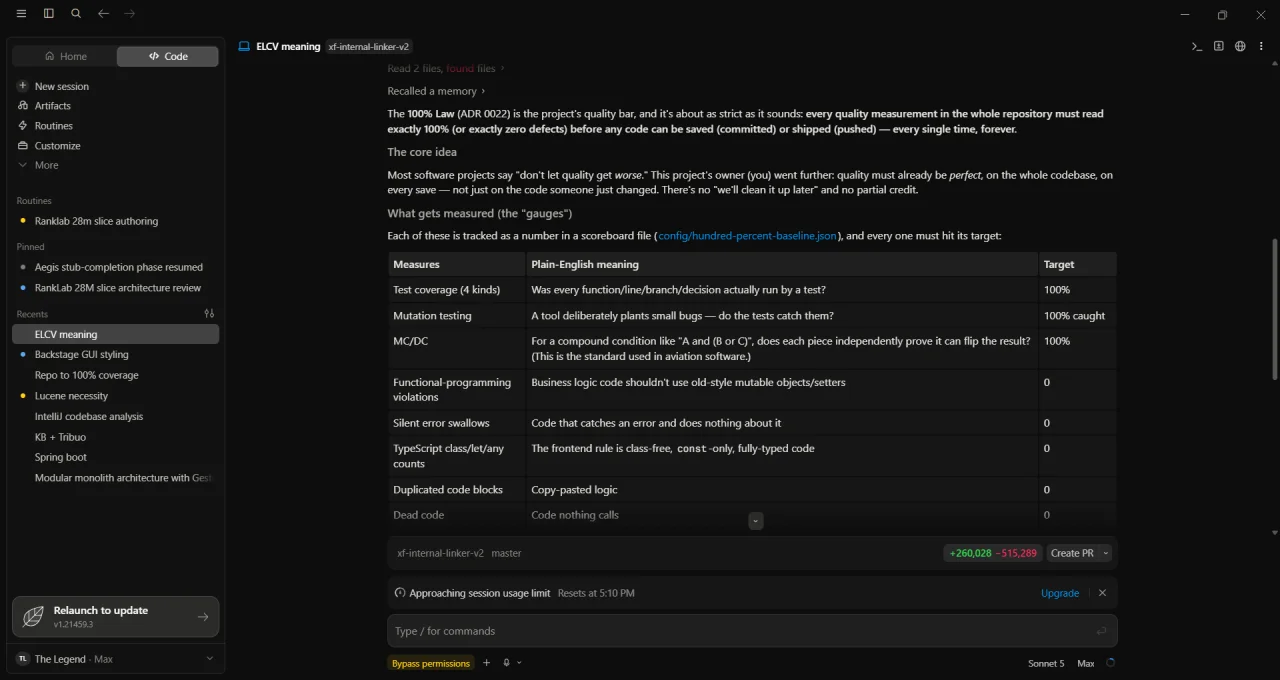Click the 'Mutation testing' table cell

click(x=457, y=316)
